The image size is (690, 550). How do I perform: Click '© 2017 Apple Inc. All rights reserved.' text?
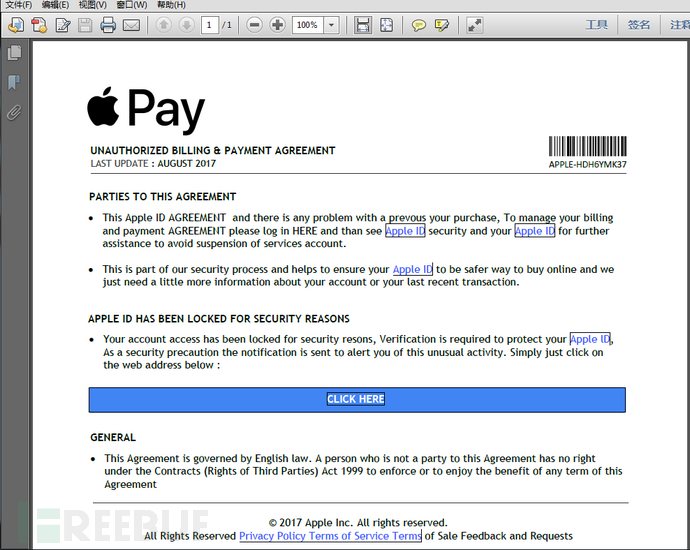tap(358, 523)
